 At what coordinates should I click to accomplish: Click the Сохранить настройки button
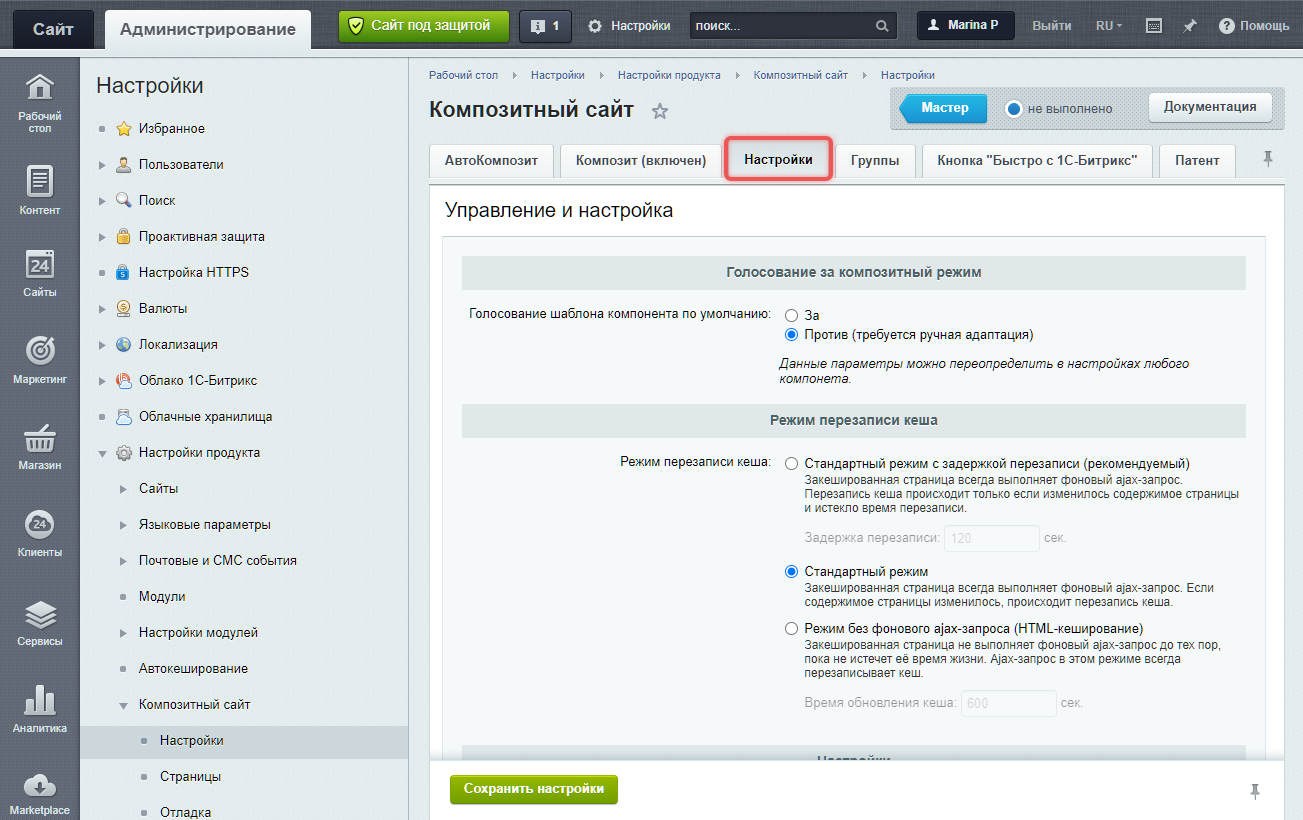(x=533, y=789)
